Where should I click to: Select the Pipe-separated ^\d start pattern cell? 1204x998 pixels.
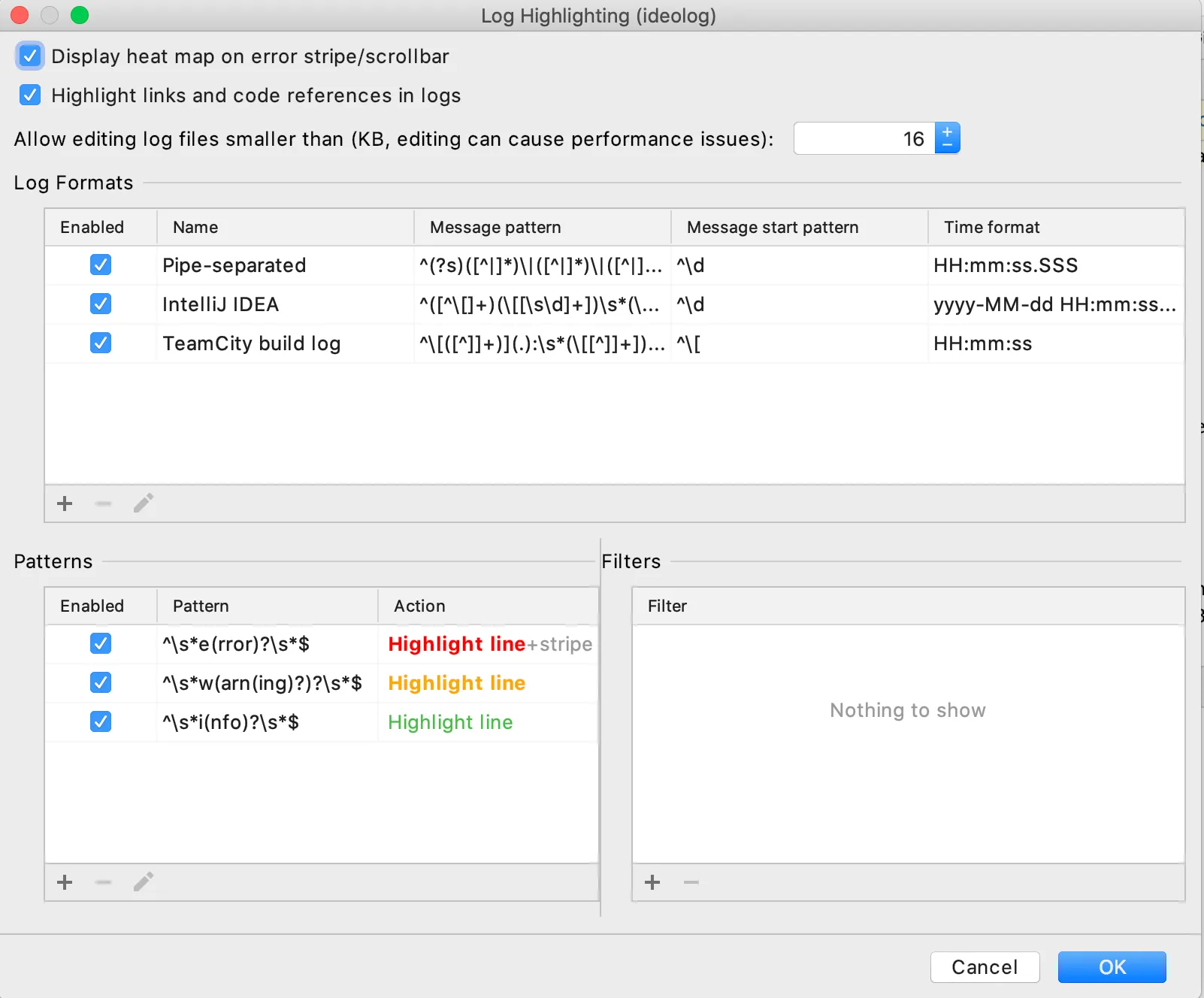(x=800, y=265)
